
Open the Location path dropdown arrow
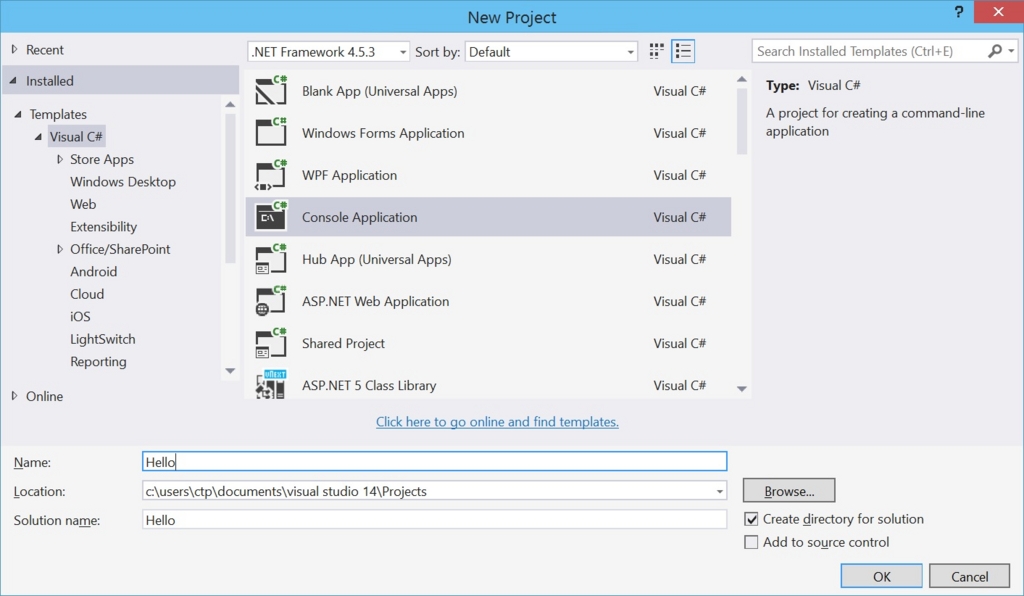point(719,491)
